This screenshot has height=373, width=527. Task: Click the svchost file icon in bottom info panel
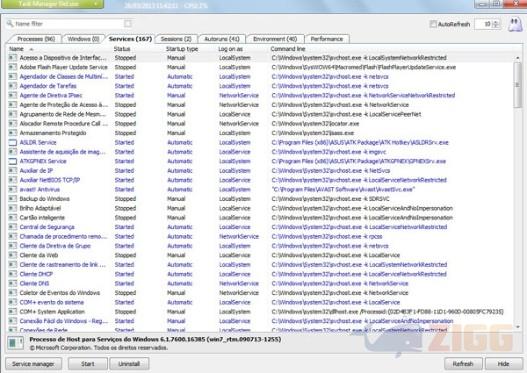pos(15,343)
